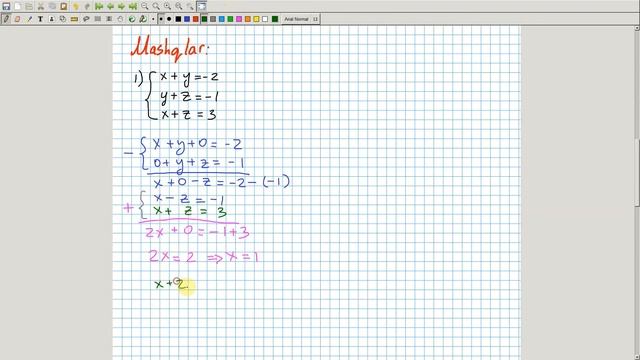Open an existing journal file
640x360 pixels.
pyautogui.click(x=29, y=7)
